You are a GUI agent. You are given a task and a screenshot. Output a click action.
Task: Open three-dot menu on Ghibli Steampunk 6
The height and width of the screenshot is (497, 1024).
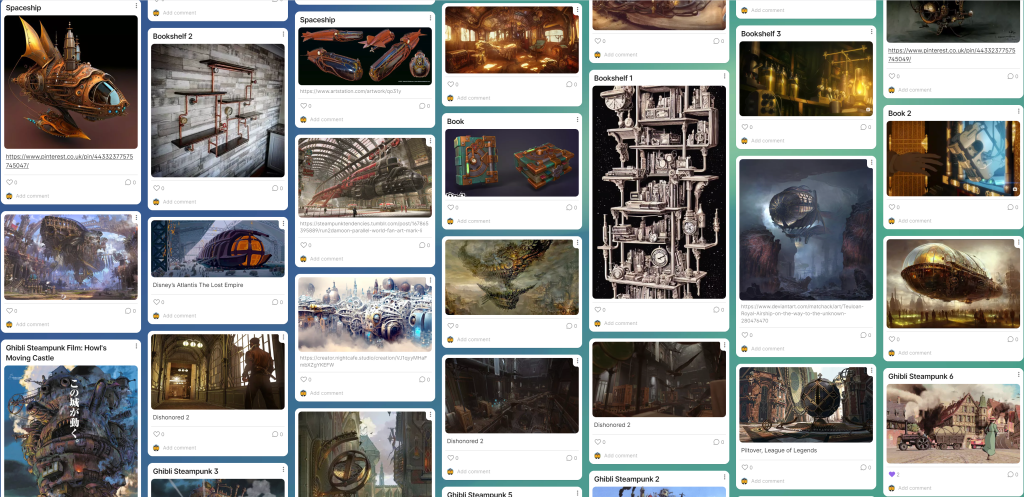click(x=1018, y=375)
